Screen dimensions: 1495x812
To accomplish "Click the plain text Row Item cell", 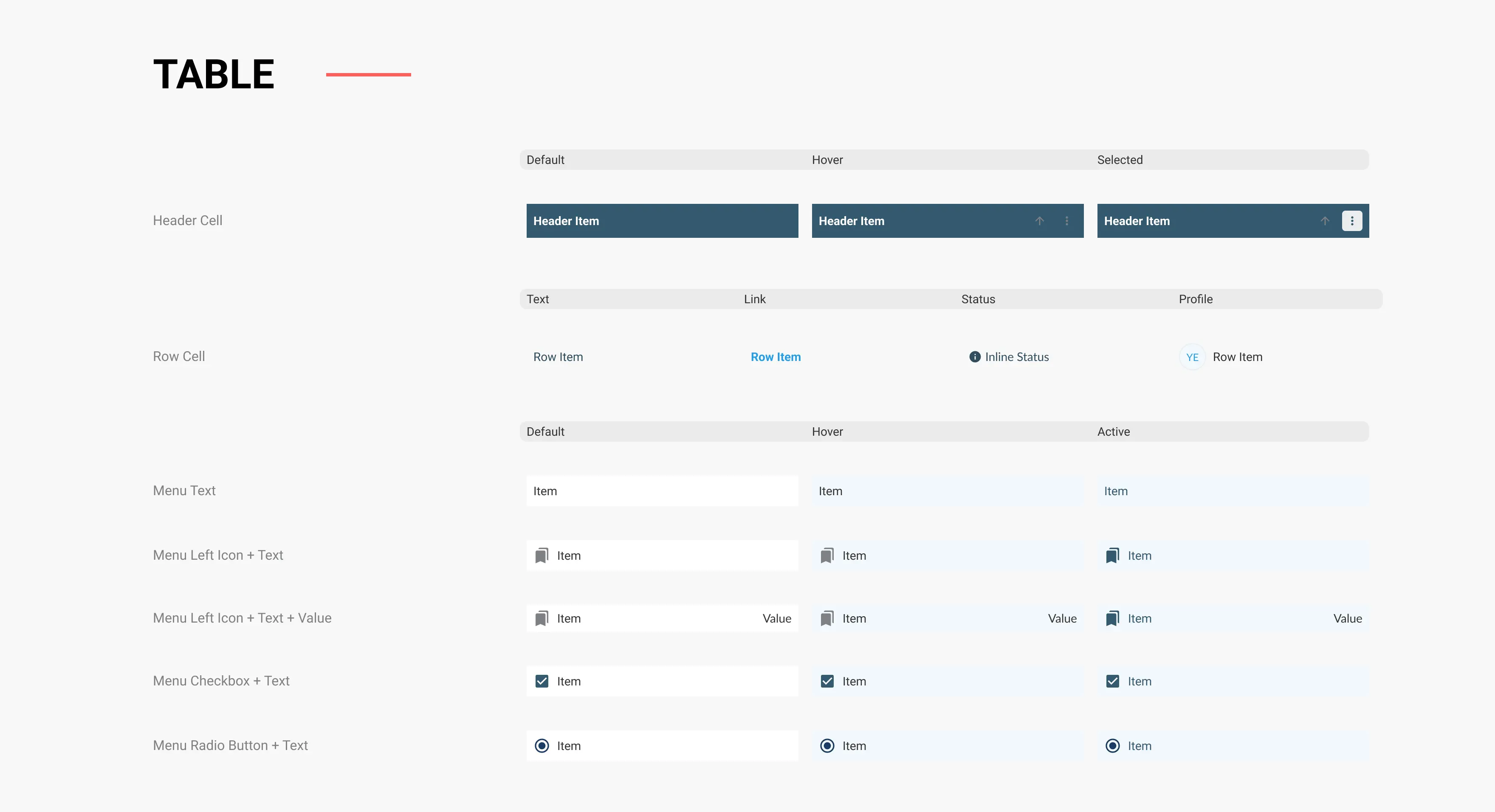I will tap(558, 357).
